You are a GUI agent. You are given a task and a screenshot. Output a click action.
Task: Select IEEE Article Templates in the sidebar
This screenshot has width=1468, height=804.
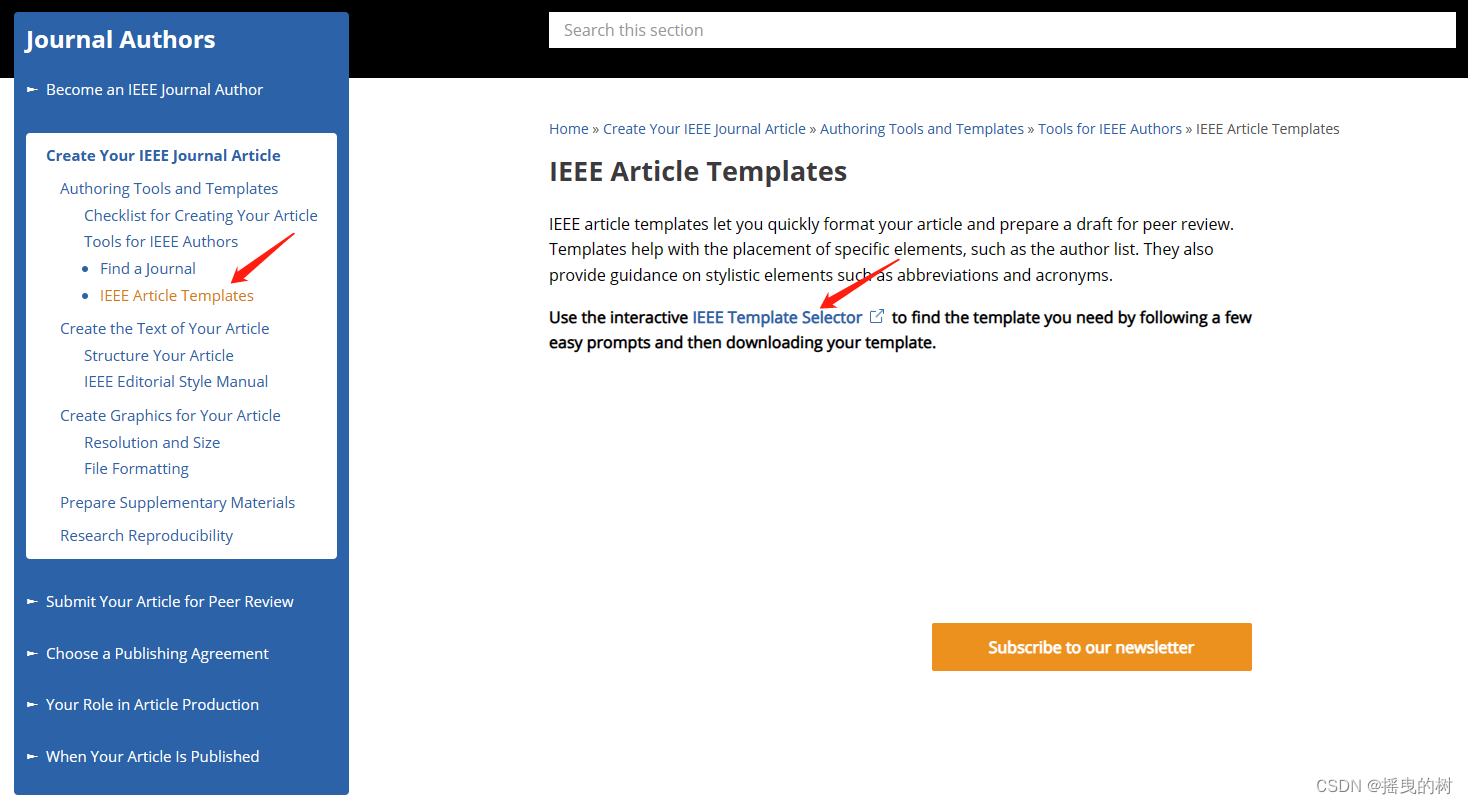coord(176,295)
